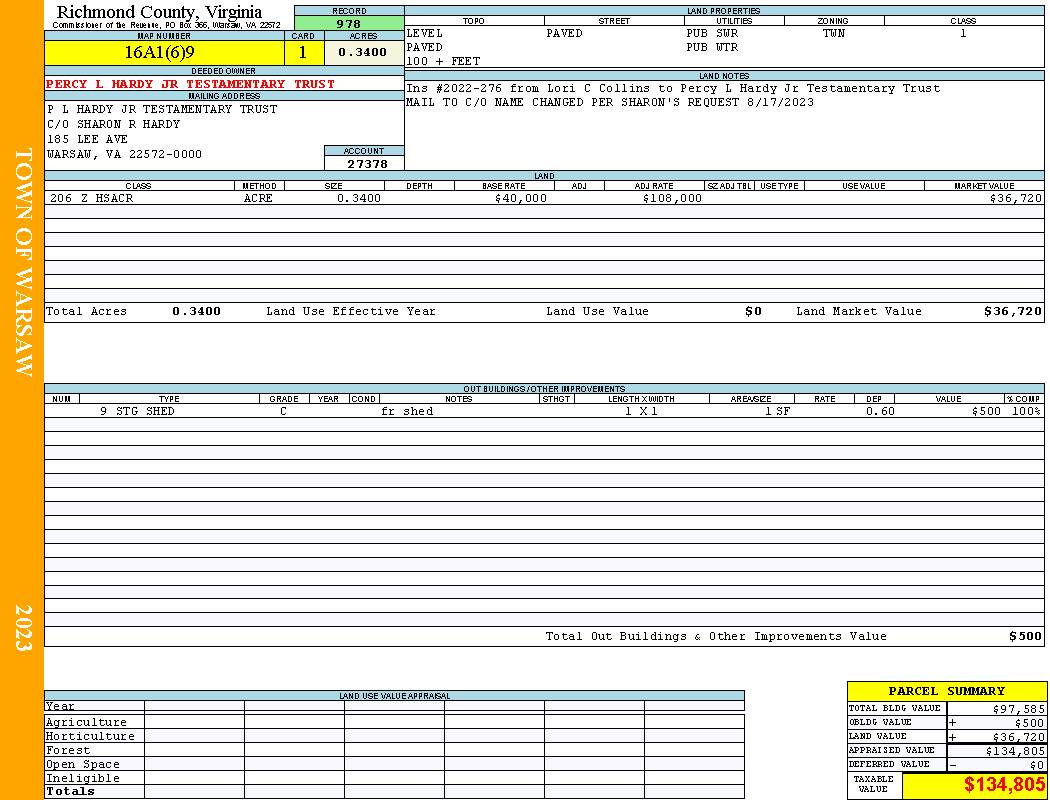
Task: Click zoning value TWN
Action: (834, 33)
